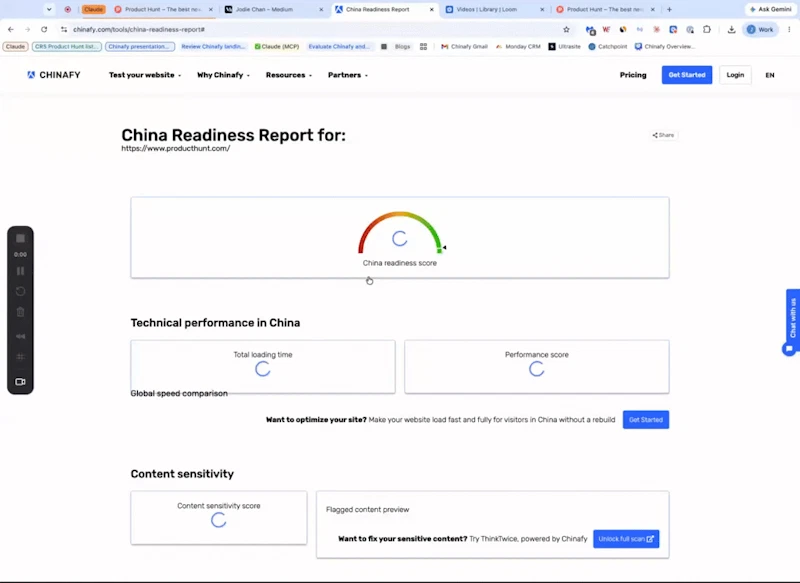Click the China readiness score gauge
Screen dimensions: 800x583
[400, 233]
